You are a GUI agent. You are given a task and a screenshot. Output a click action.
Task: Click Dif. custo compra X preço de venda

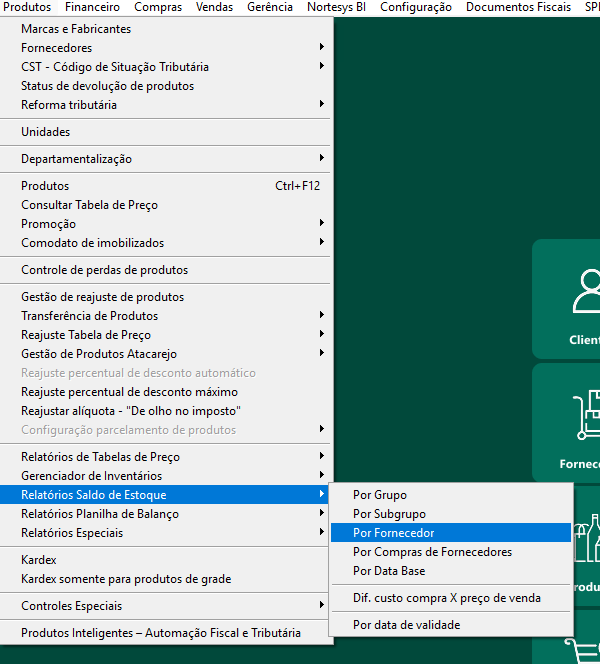point(447,598)
